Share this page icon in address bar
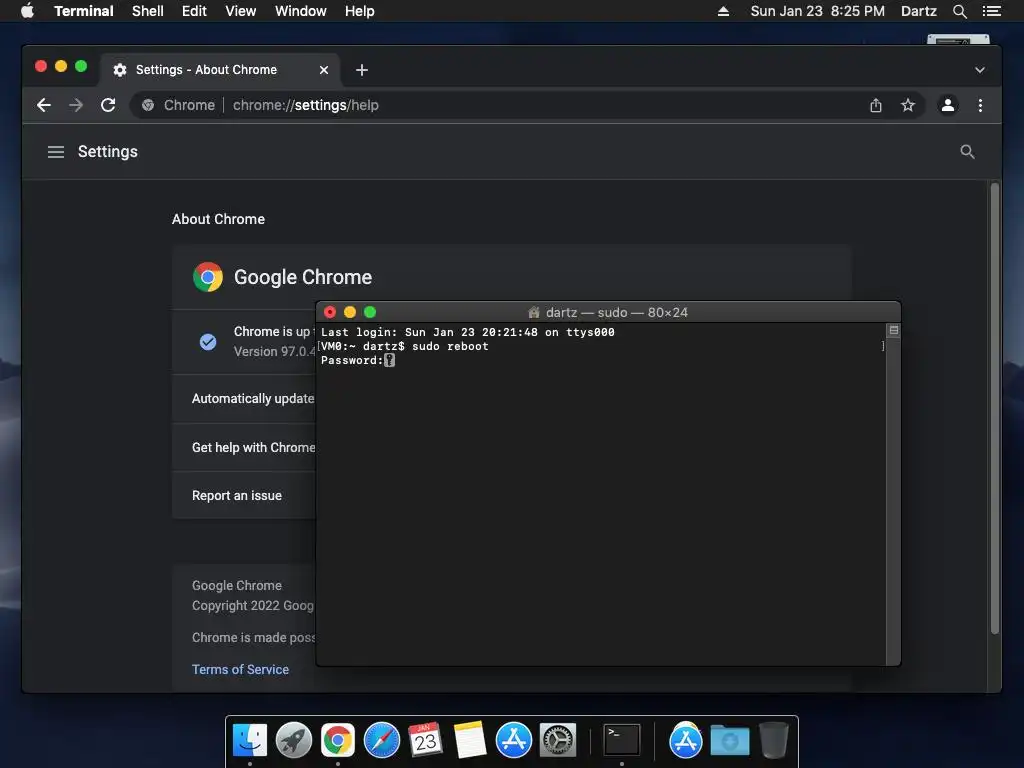Viewport: 1024px width, 768px height. pos(876,105)
